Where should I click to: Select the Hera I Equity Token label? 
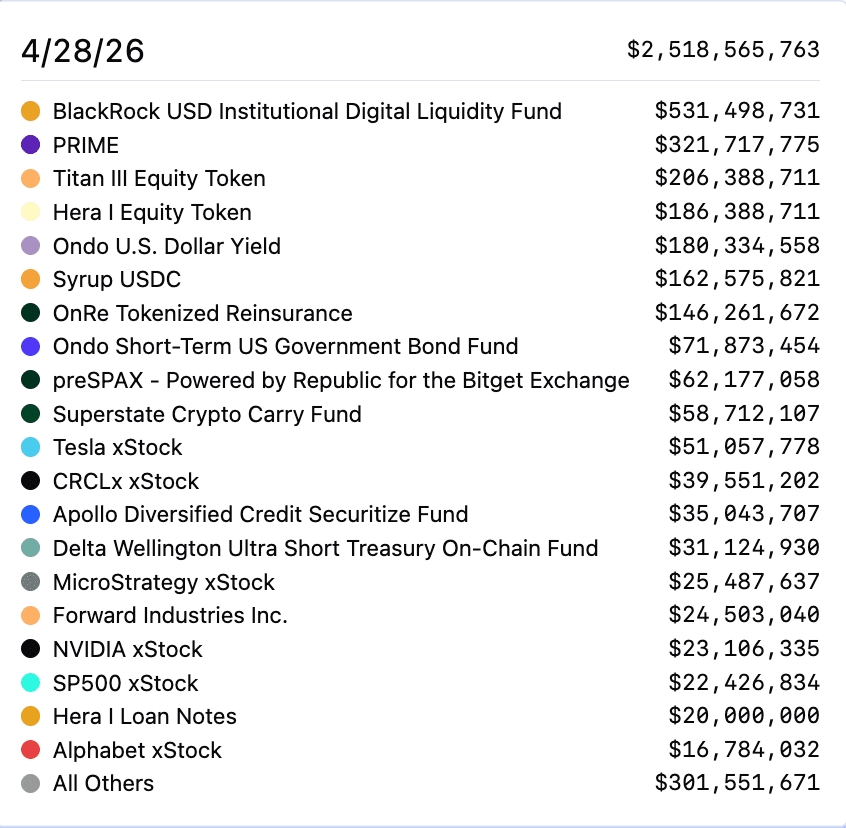click(x=152, y=212)
